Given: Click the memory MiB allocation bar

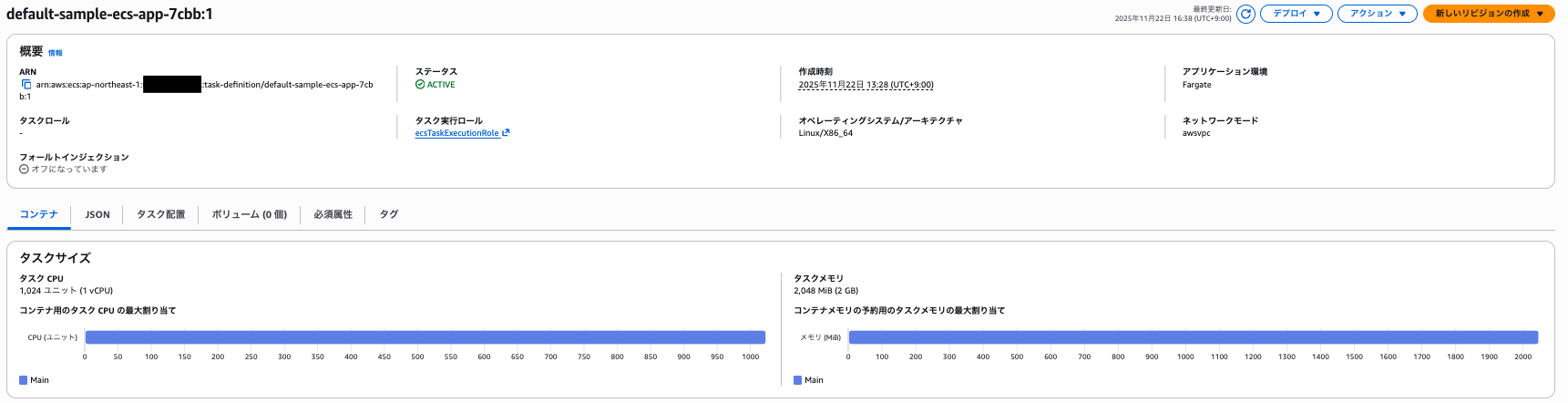Looking at the screenshot, I should [1194, 337].
